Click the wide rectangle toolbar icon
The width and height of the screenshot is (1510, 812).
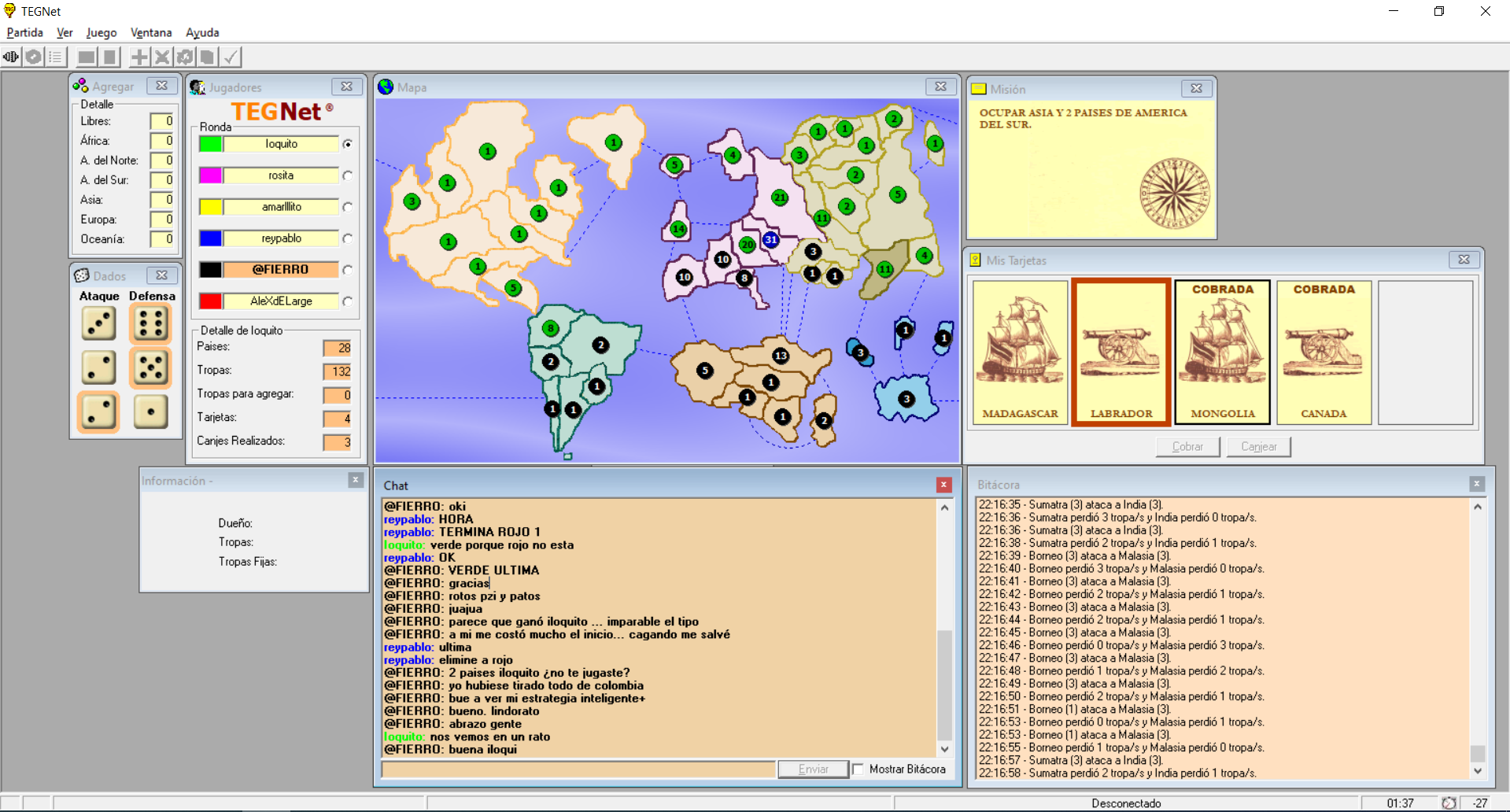[87, 57]
